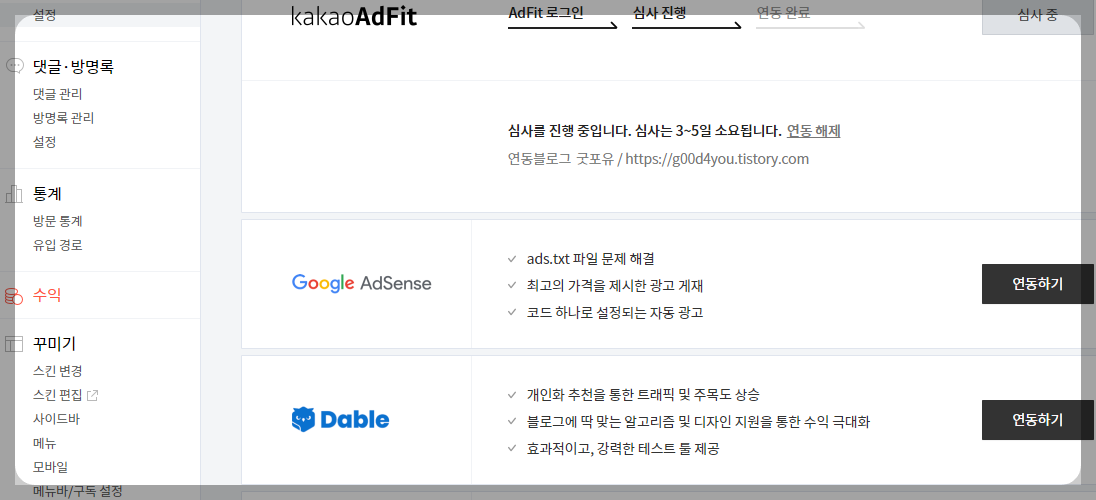The height and width of the screenshot is (500, 1096).
Task: Open 모바일 settings
Action: (x=50, y=466)
